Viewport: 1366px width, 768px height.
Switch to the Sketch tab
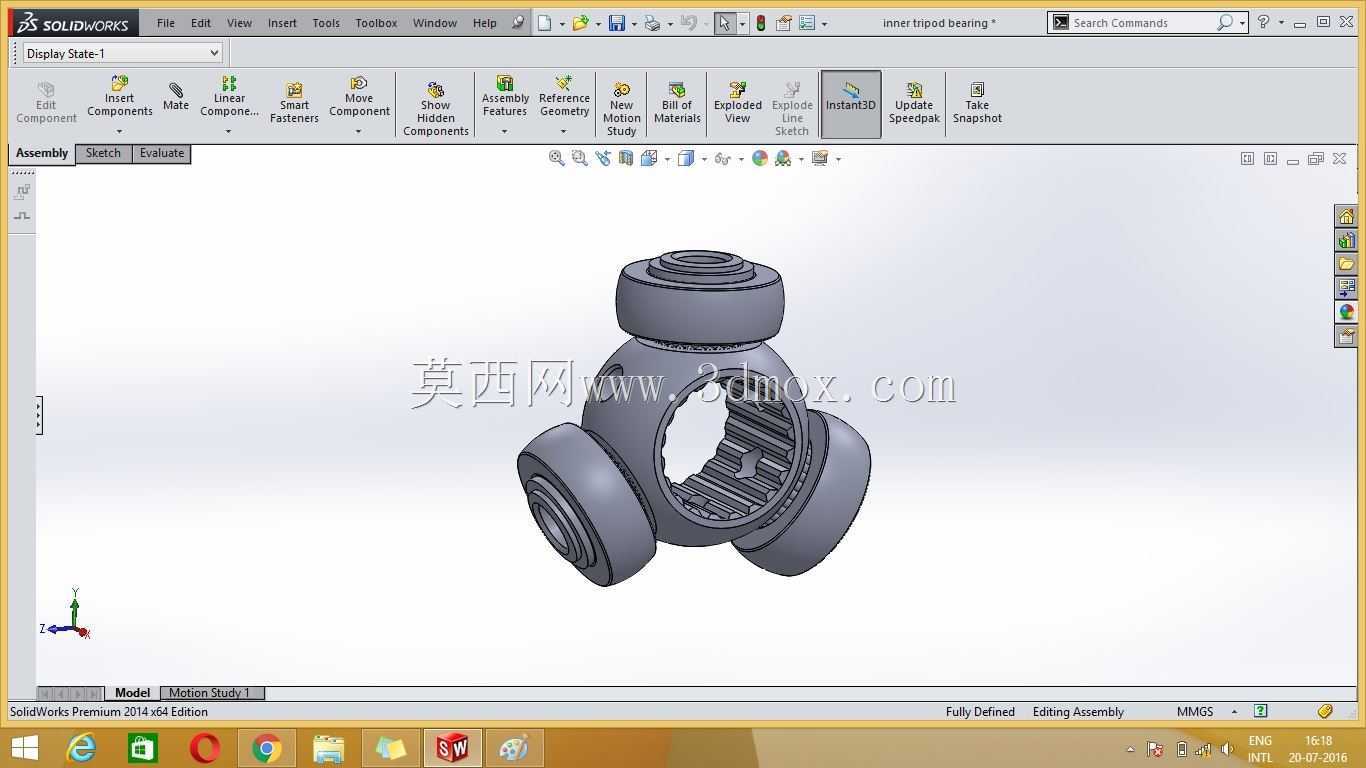click(103, 153)
